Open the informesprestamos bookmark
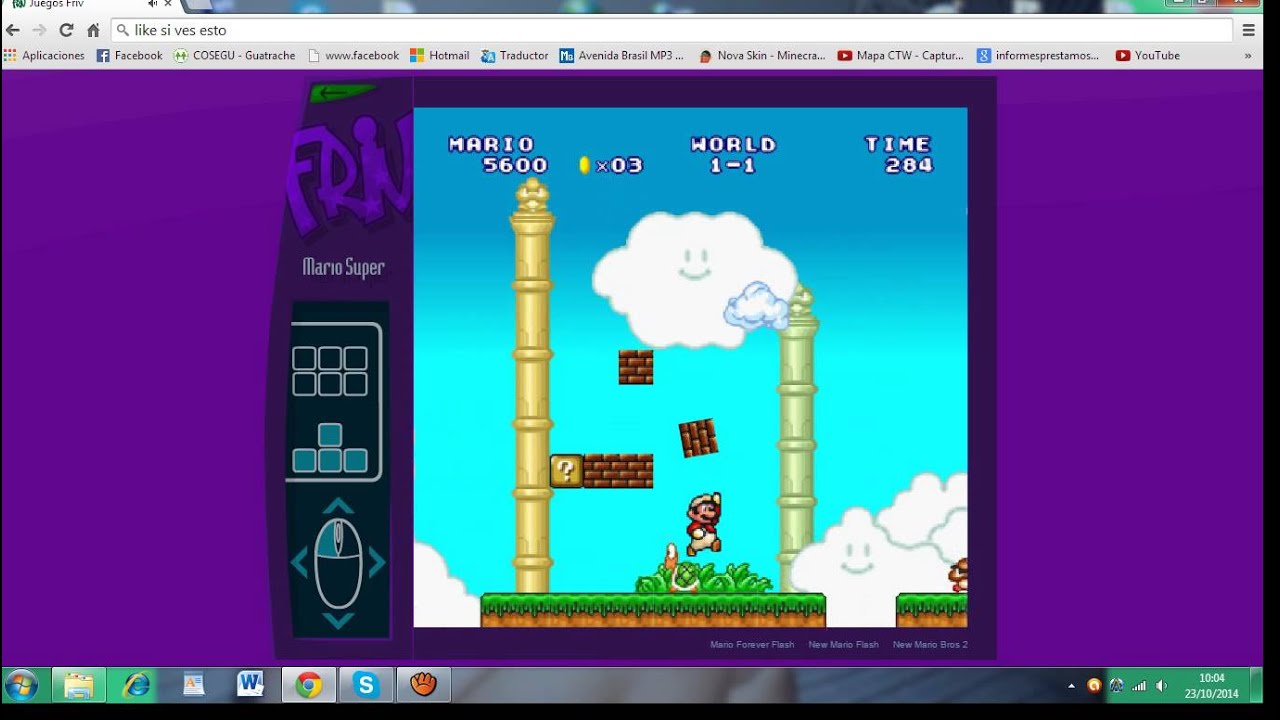This screenshot has height=720, width=1280. [x=1038, y=56]
